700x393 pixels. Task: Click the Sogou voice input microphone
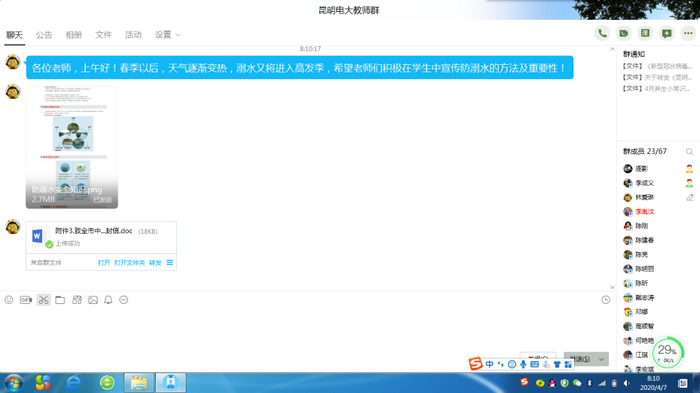523,364
